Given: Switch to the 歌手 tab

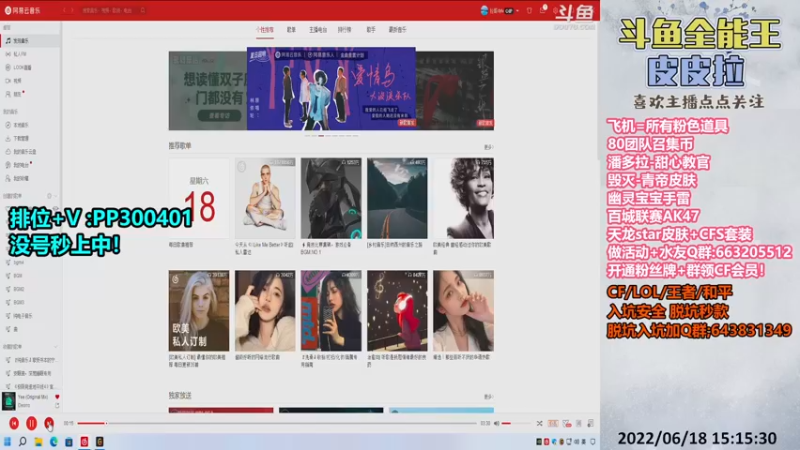Looking at the screenshot, I should pos(371,30).
